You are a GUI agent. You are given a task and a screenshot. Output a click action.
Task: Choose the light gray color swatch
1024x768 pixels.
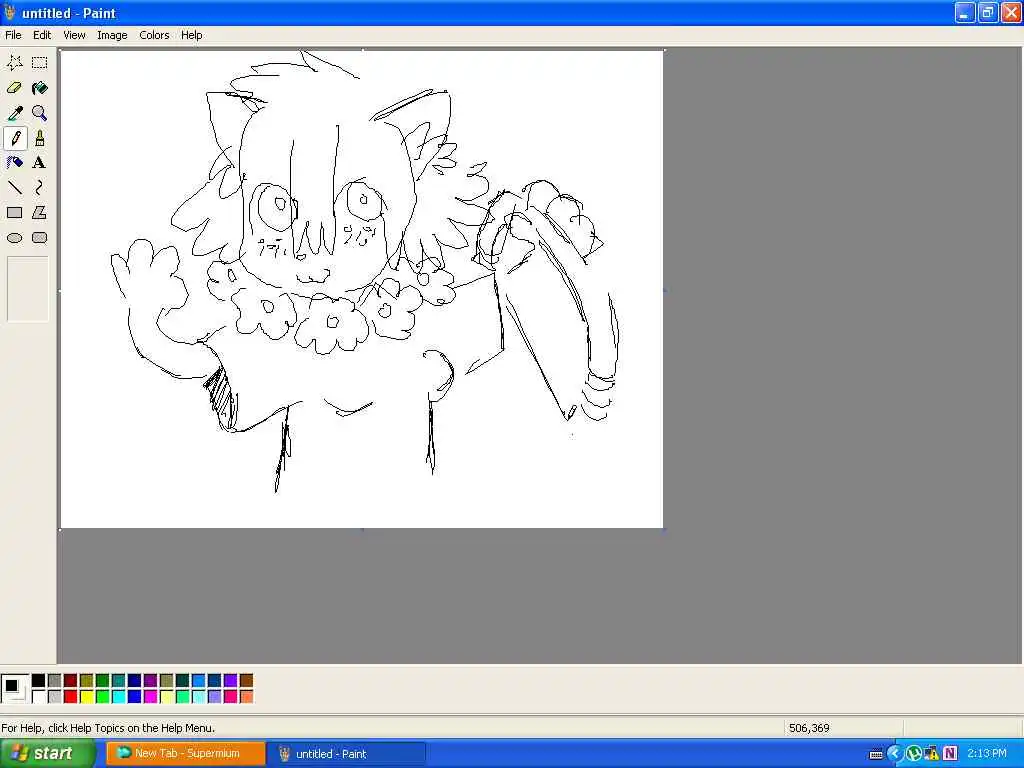[54, 697]
